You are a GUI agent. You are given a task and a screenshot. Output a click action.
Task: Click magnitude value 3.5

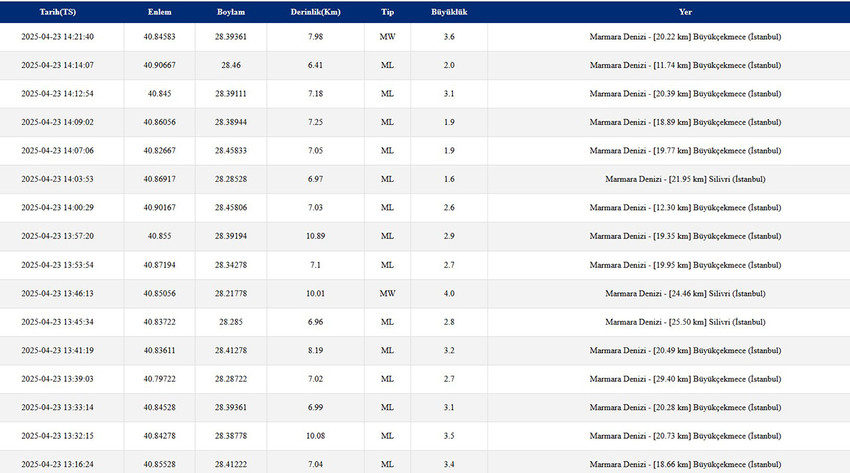click(x=449, y=436)
